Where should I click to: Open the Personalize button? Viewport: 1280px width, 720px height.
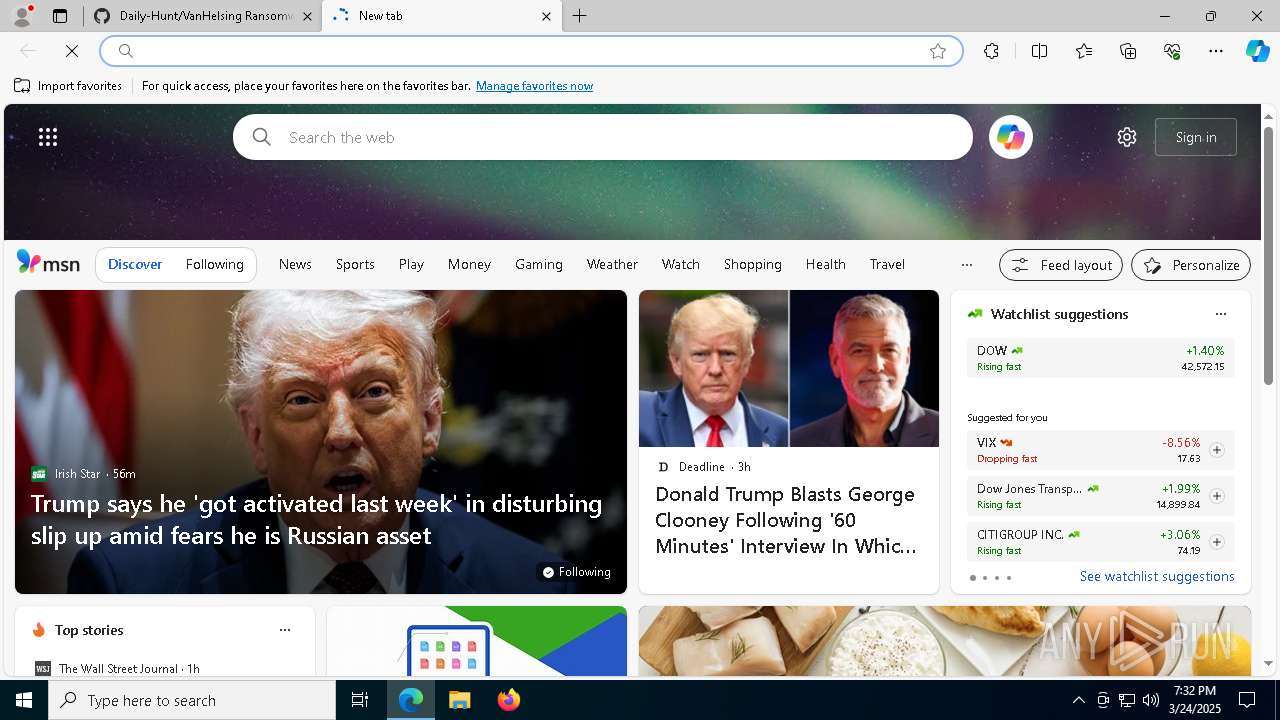pyautogui.click(x=1191, y=265)
